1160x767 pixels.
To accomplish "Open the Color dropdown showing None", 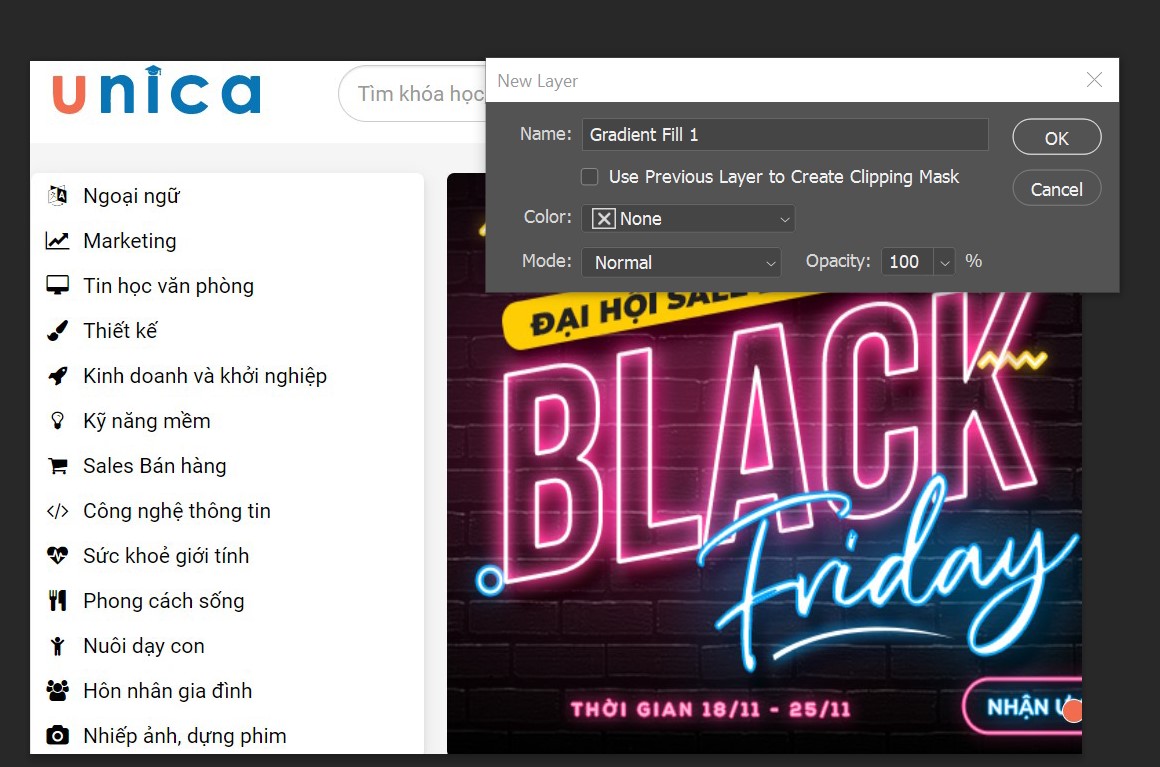I will [688, 219].
